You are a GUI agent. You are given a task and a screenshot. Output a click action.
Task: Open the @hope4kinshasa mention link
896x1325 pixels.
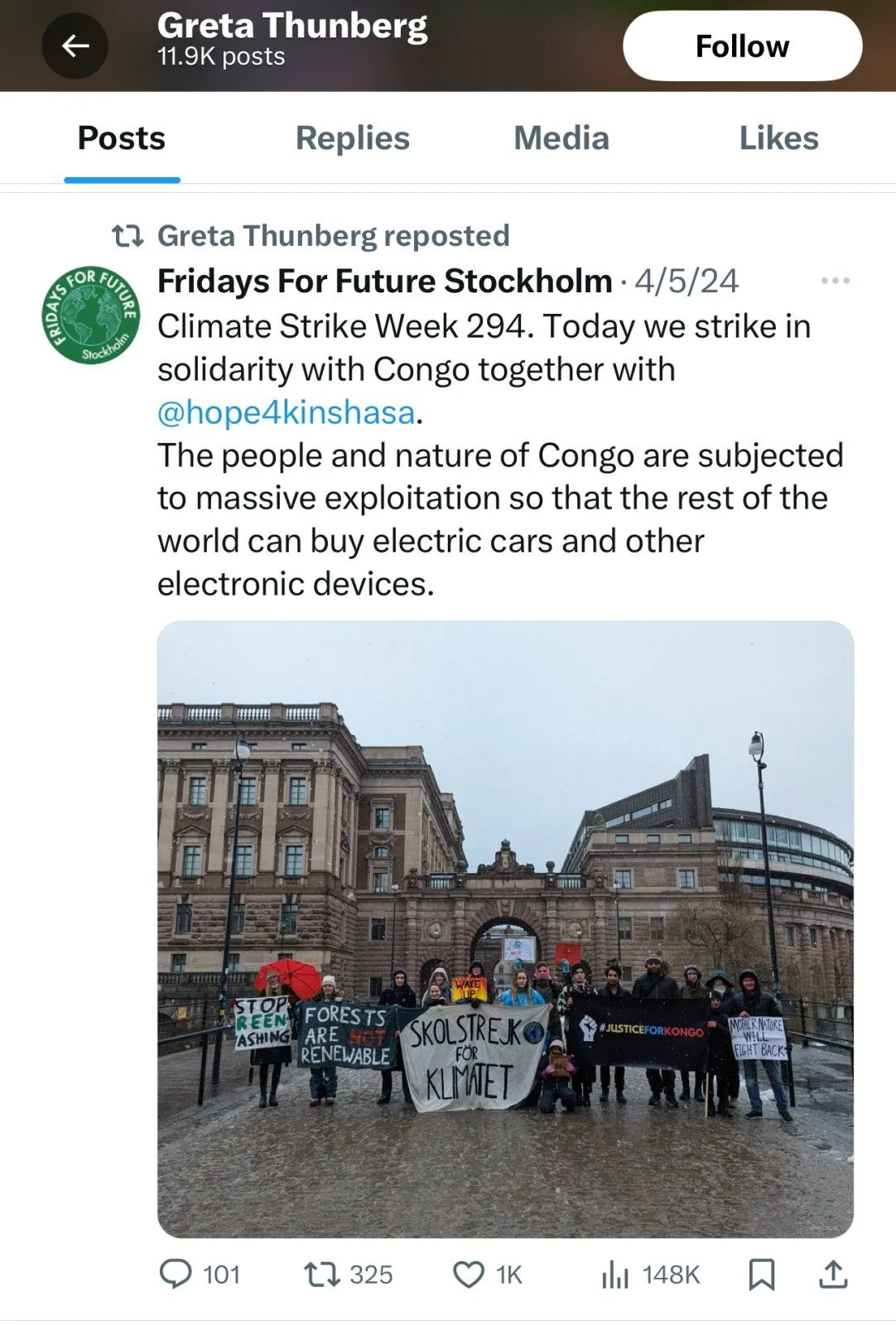286,412
